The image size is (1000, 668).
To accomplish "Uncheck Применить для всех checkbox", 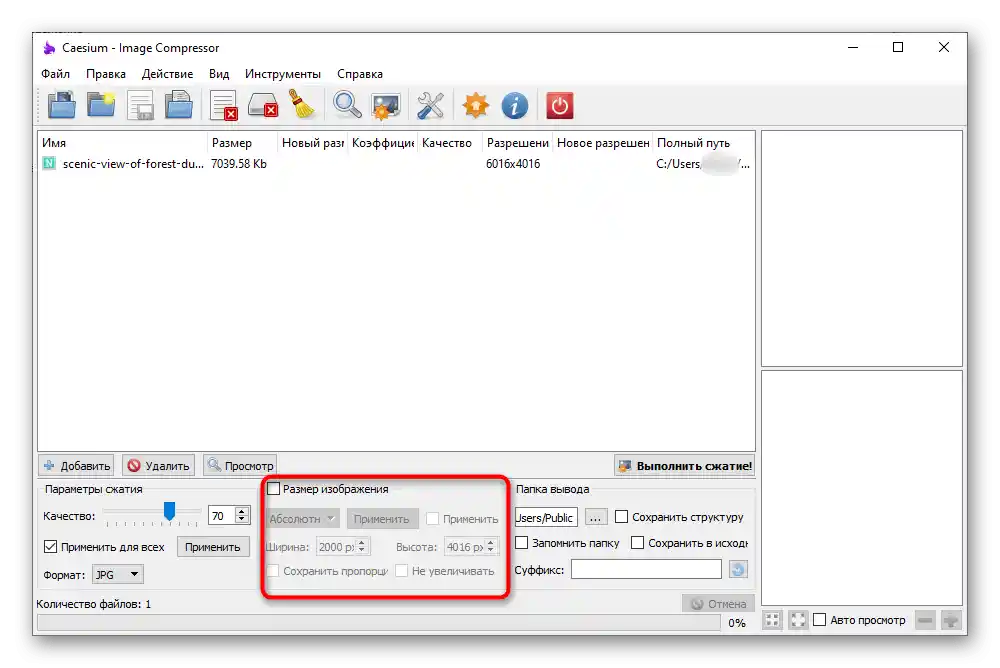I will point(50,546).
